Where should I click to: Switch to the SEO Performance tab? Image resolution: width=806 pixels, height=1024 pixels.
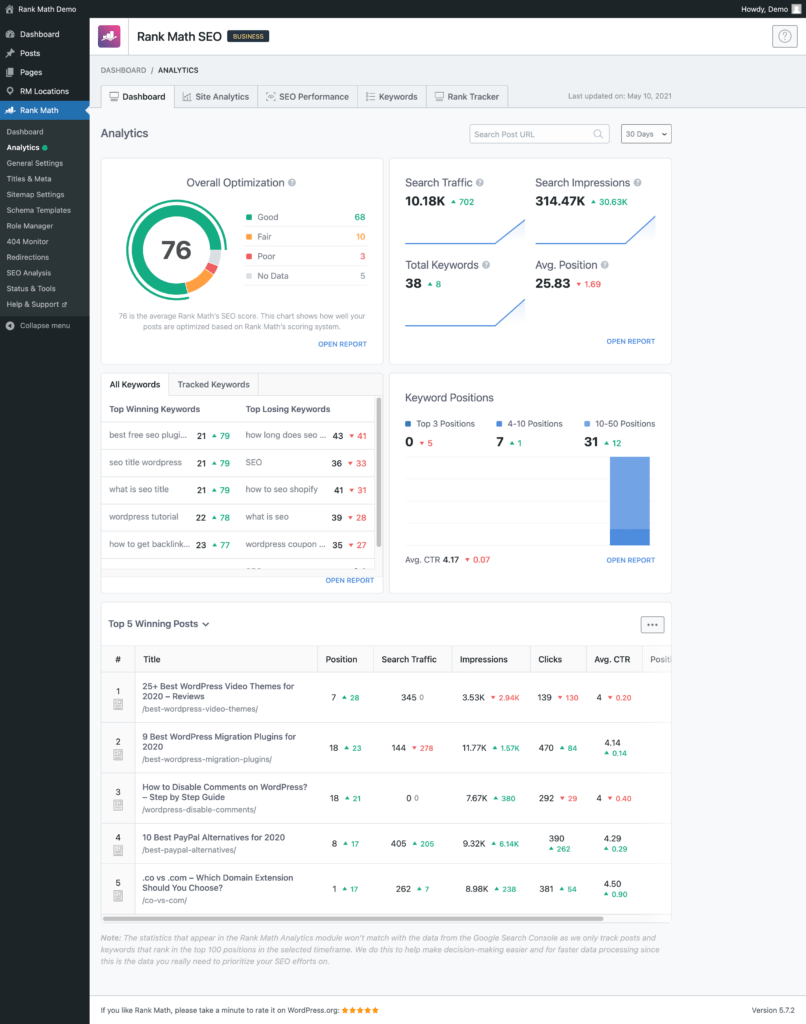pyautogui.click(x=308, y=97)
